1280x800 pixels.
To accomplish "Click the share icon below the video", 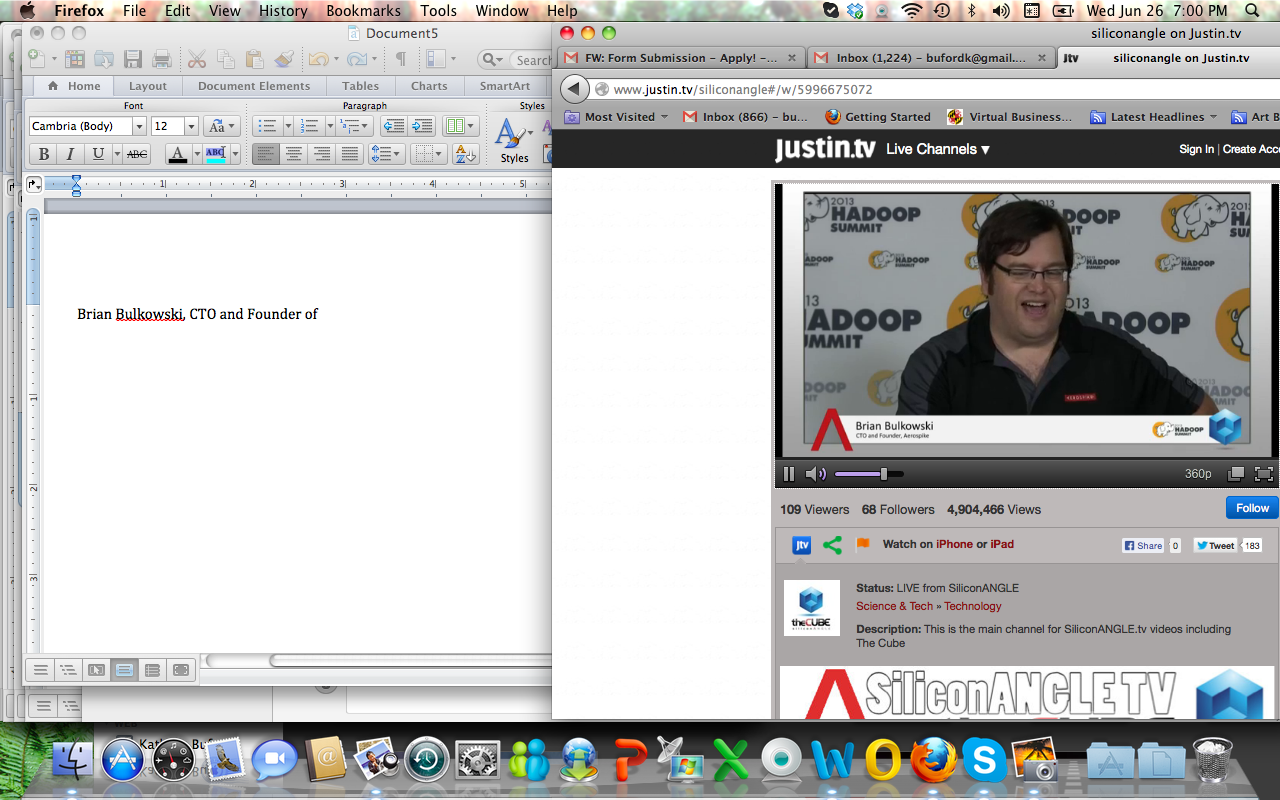I will (832, 545).
